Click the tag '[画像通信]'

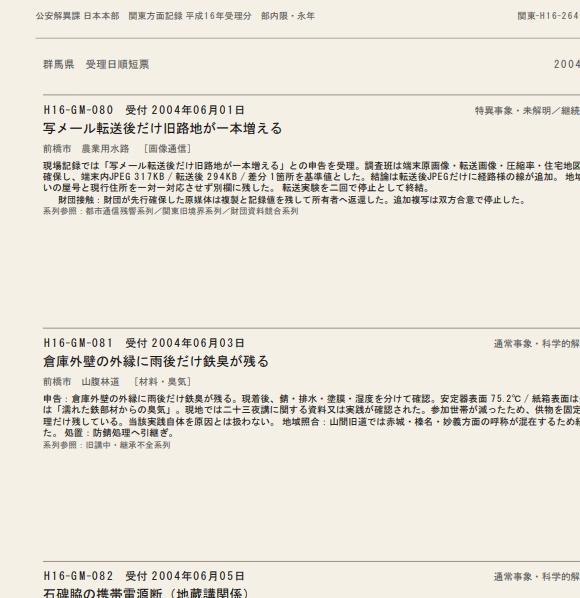coord(167,149)
